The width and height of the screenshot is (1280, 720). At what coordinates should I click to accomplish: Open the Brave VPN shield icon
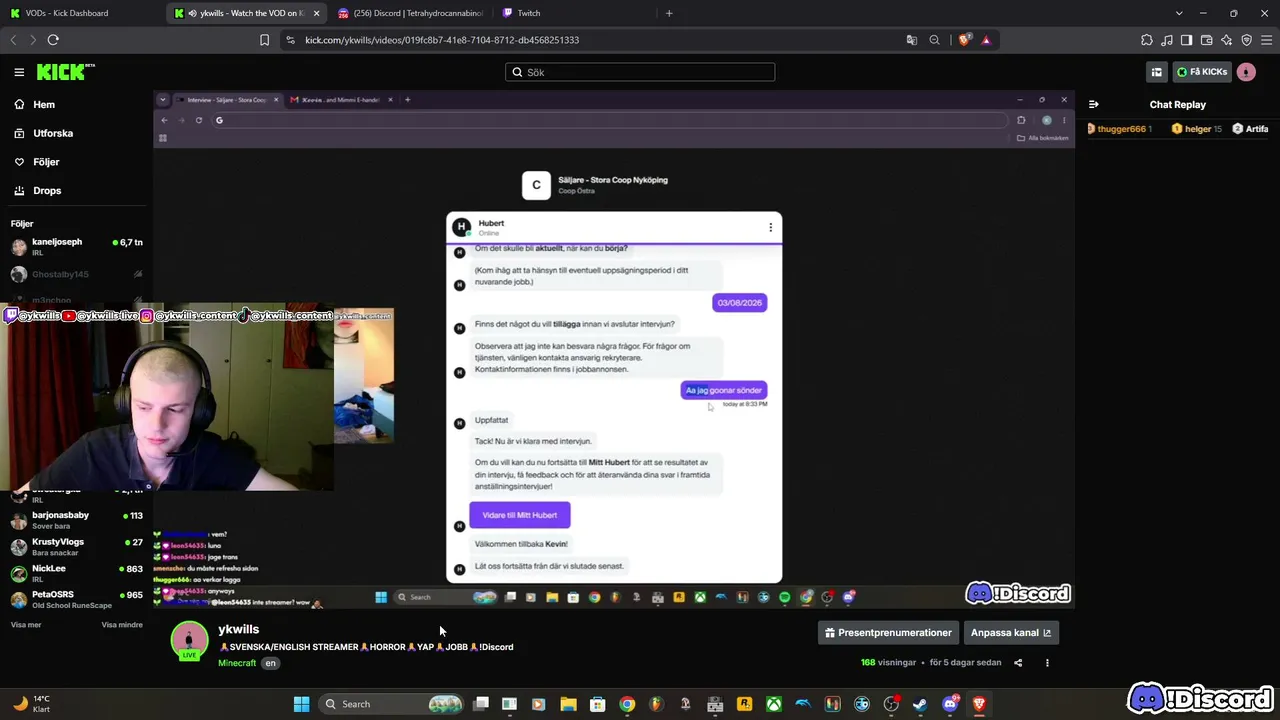[1247, 40]
